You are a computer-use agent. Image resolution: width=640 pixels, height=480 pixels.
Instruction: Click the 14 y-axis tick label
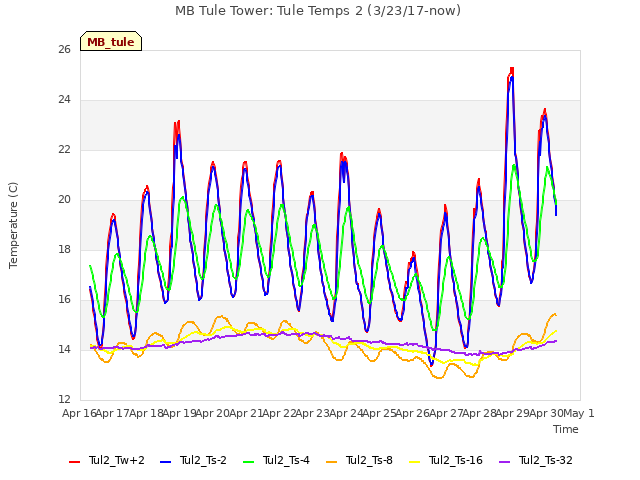pyautogui.click(x=64, y=349)
